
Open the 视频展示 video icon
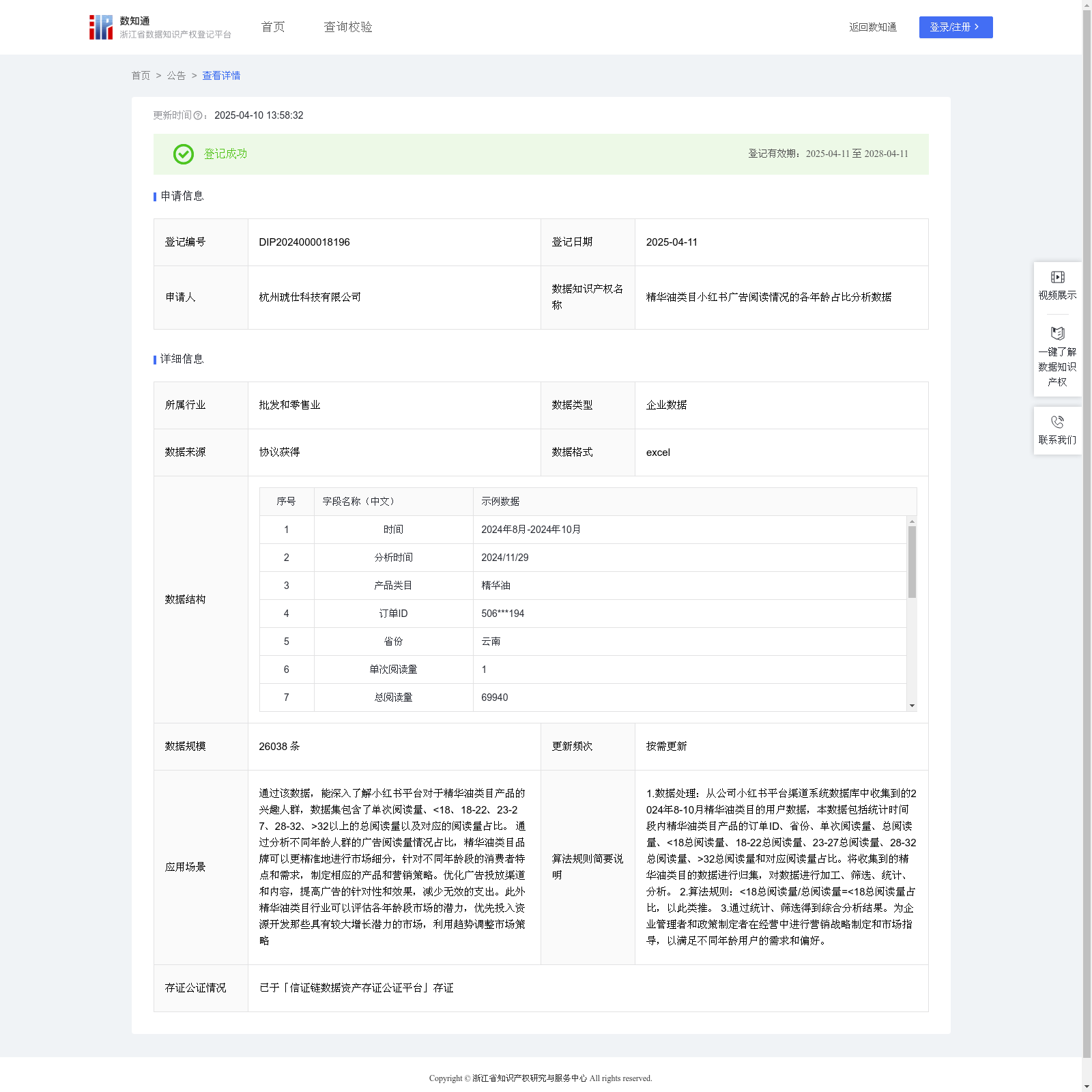(x=1057, y=277)
